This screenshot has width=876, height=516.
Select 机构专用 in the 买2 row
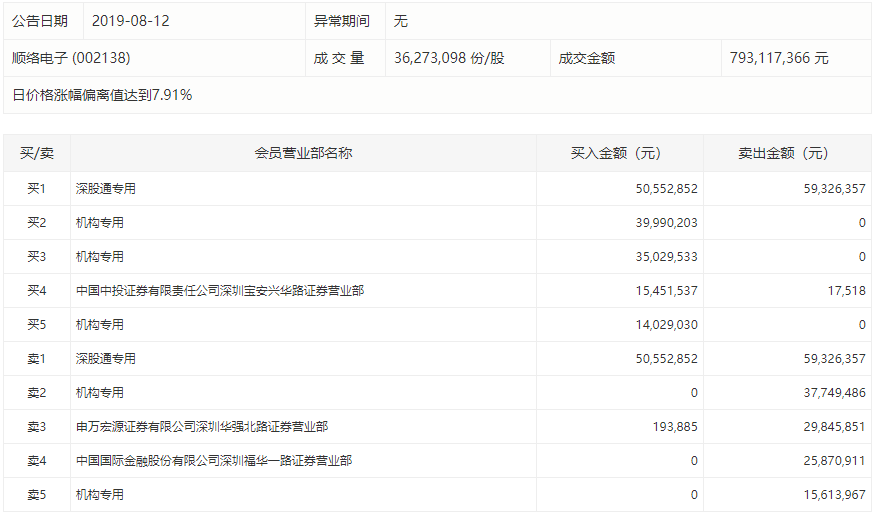coord(100,223)
